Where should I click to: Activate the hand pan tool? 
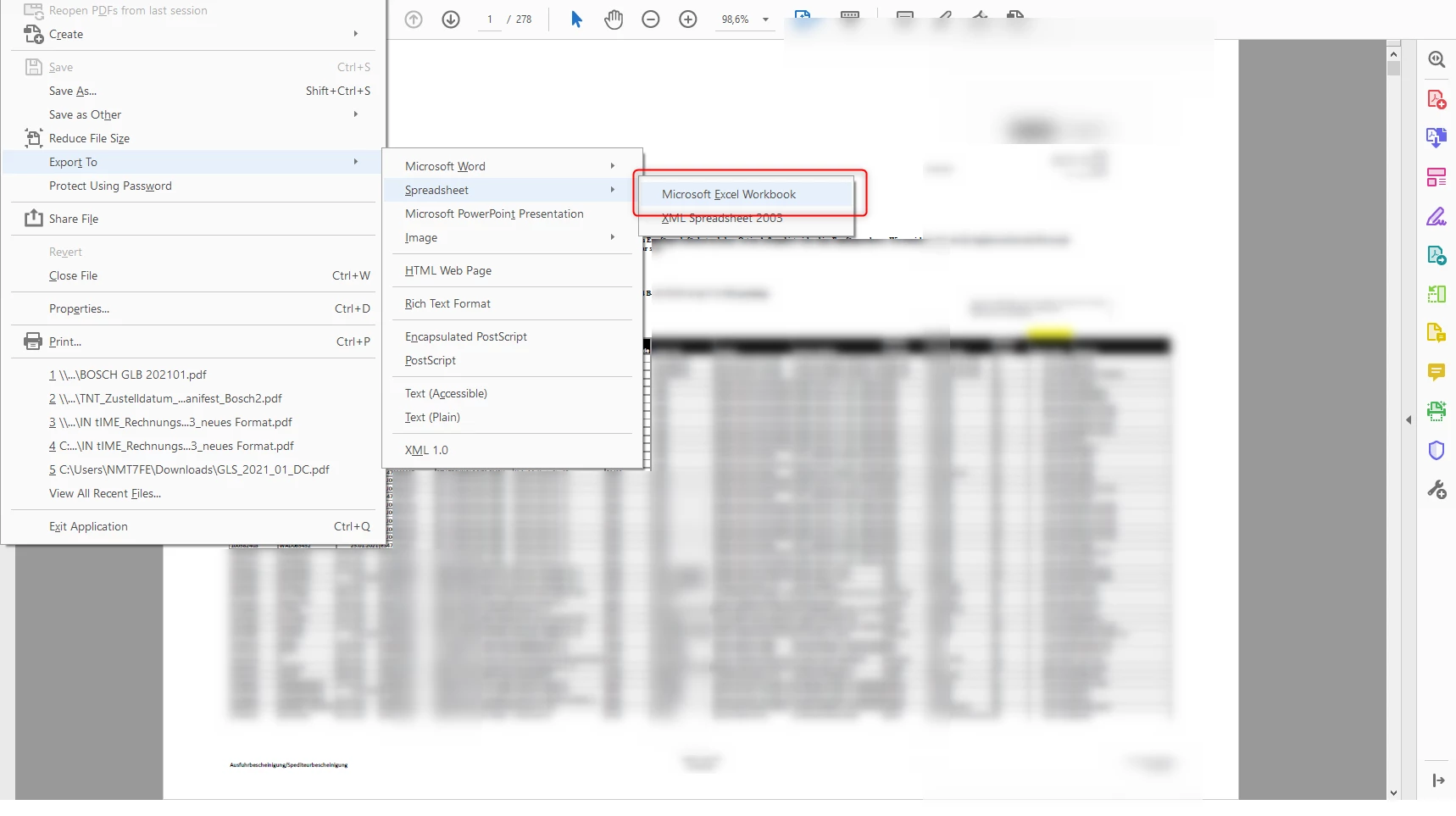point(614,19)
